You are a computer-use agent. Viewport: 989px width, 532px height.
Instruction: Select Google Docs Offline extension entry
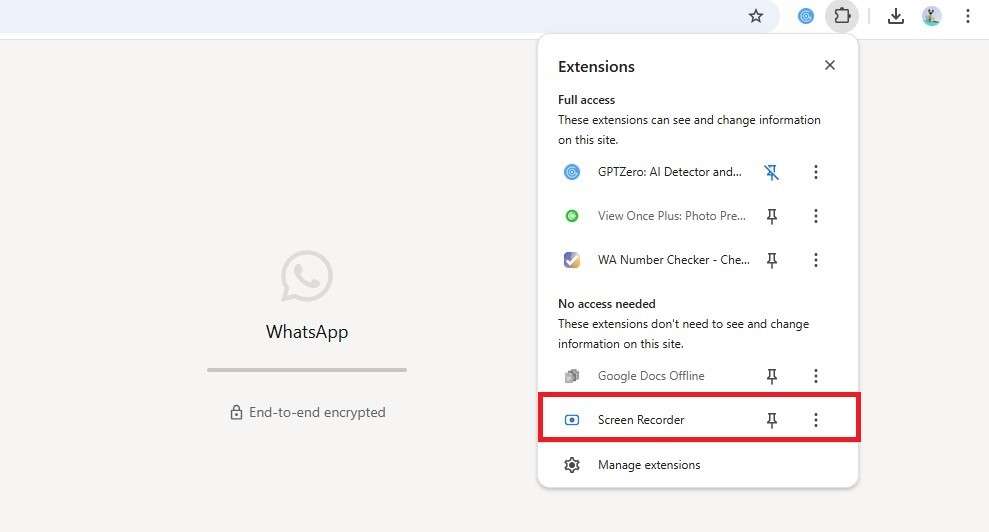651,376
